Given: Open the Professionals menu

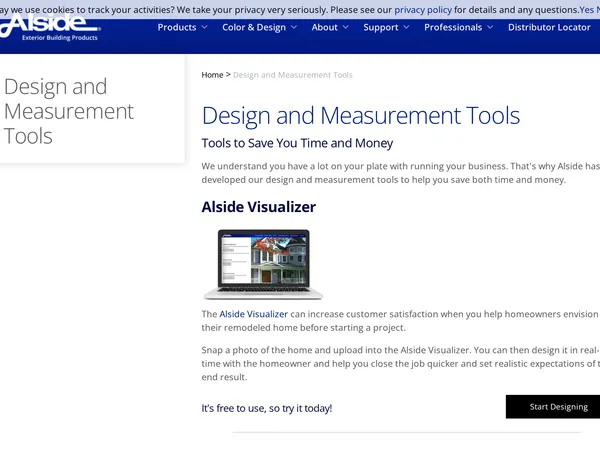Looking at the screenshot, I should (x=453, y=28).
